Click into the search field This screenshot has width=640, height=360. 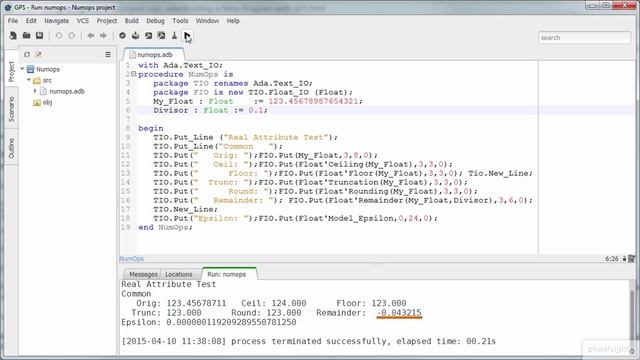tap(584, 38)
